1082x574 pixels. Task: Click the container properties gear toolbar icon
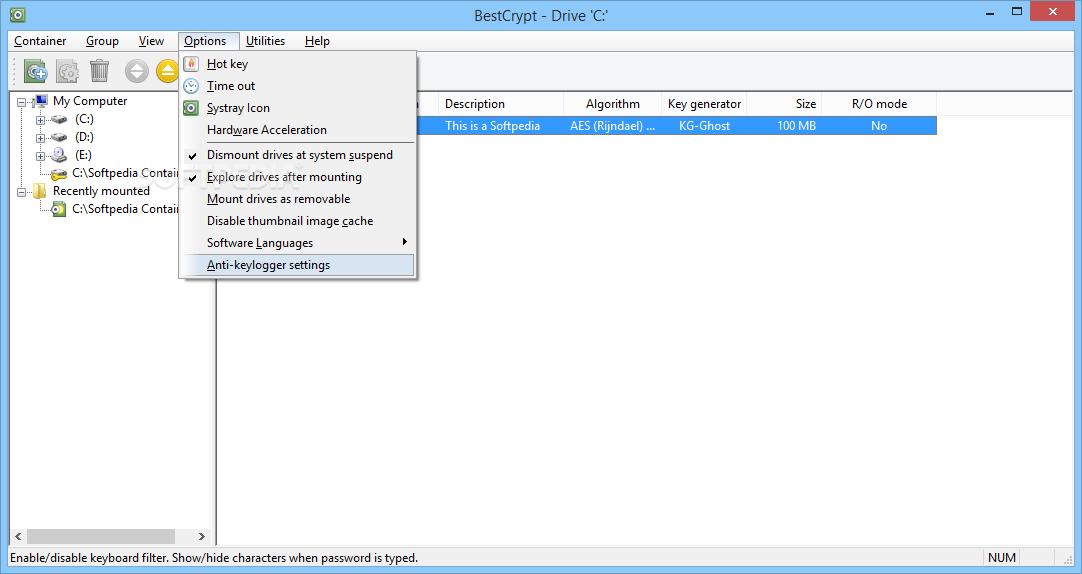(68, 70)
